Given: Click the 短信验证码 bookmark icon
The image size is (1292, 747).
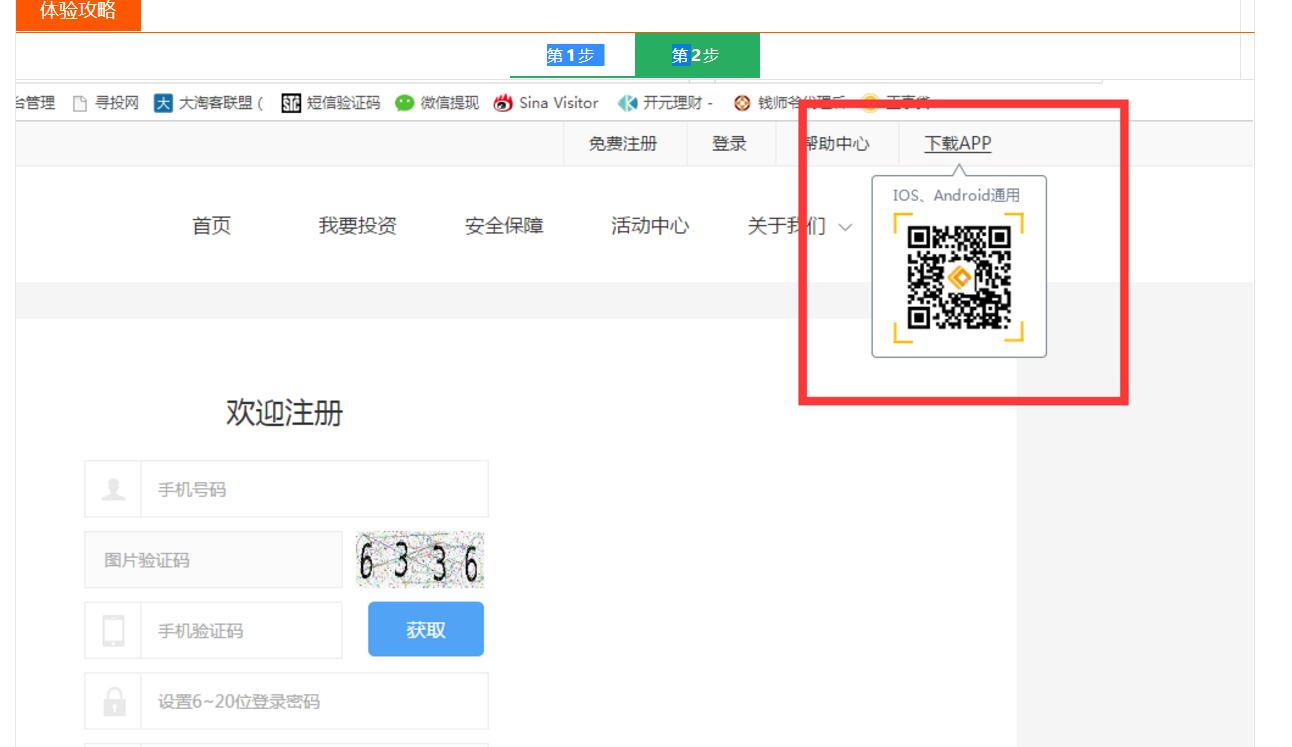Looking at the screenshot, I should (x=291, y=103).
